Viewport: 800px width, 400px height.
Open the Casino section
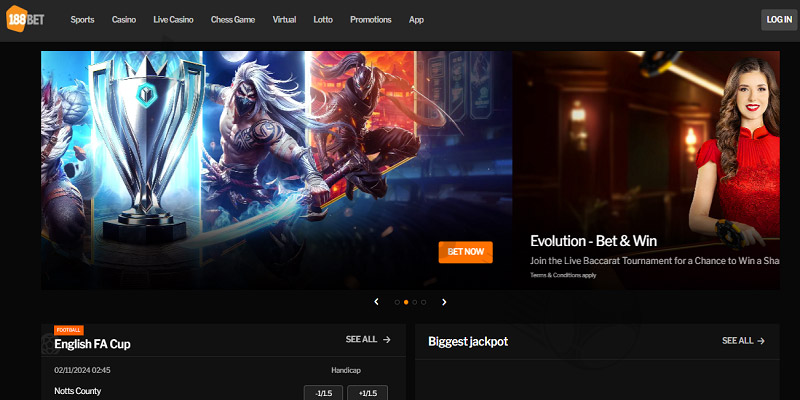pos(124,20)
